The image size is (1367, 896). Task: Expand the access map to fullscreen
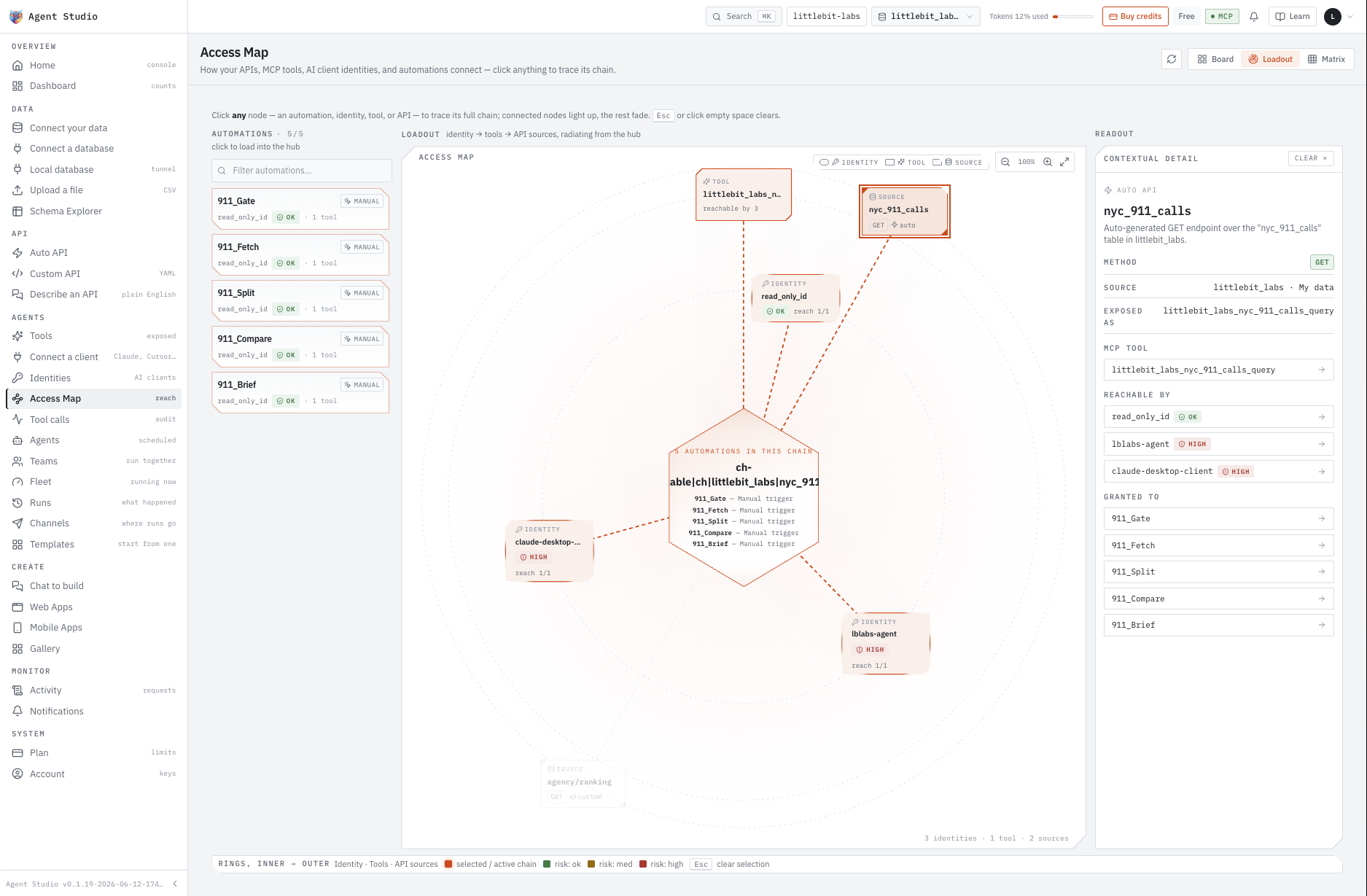click(1064, 162)
